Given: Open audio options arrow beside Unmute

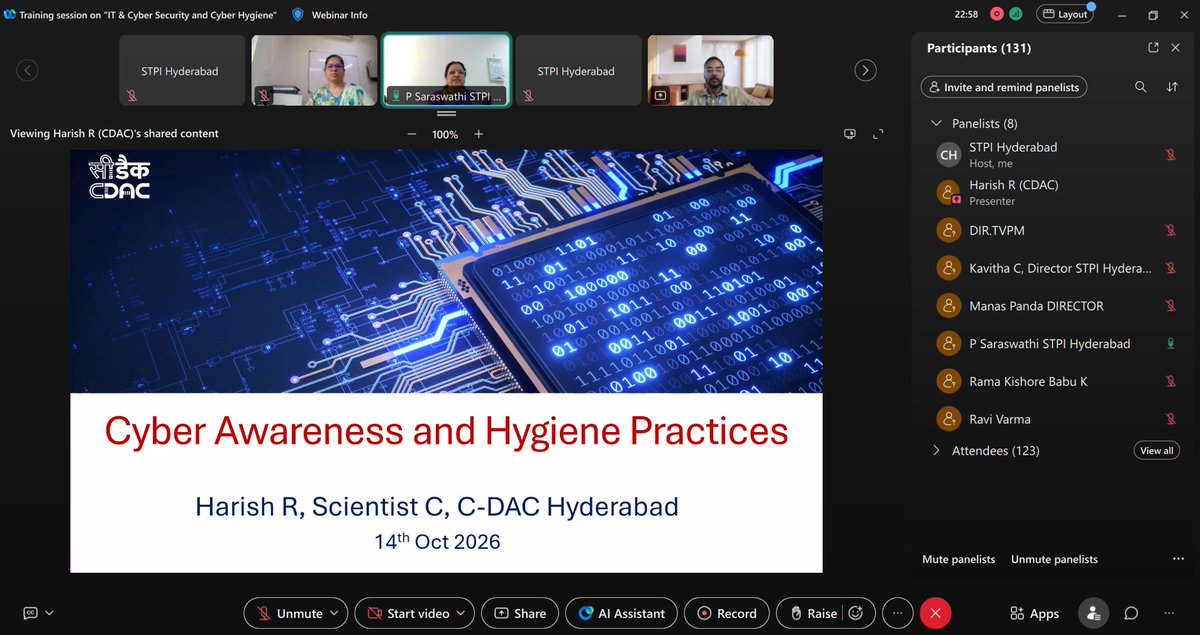Looking at the screenshot, I should point(335,613).
